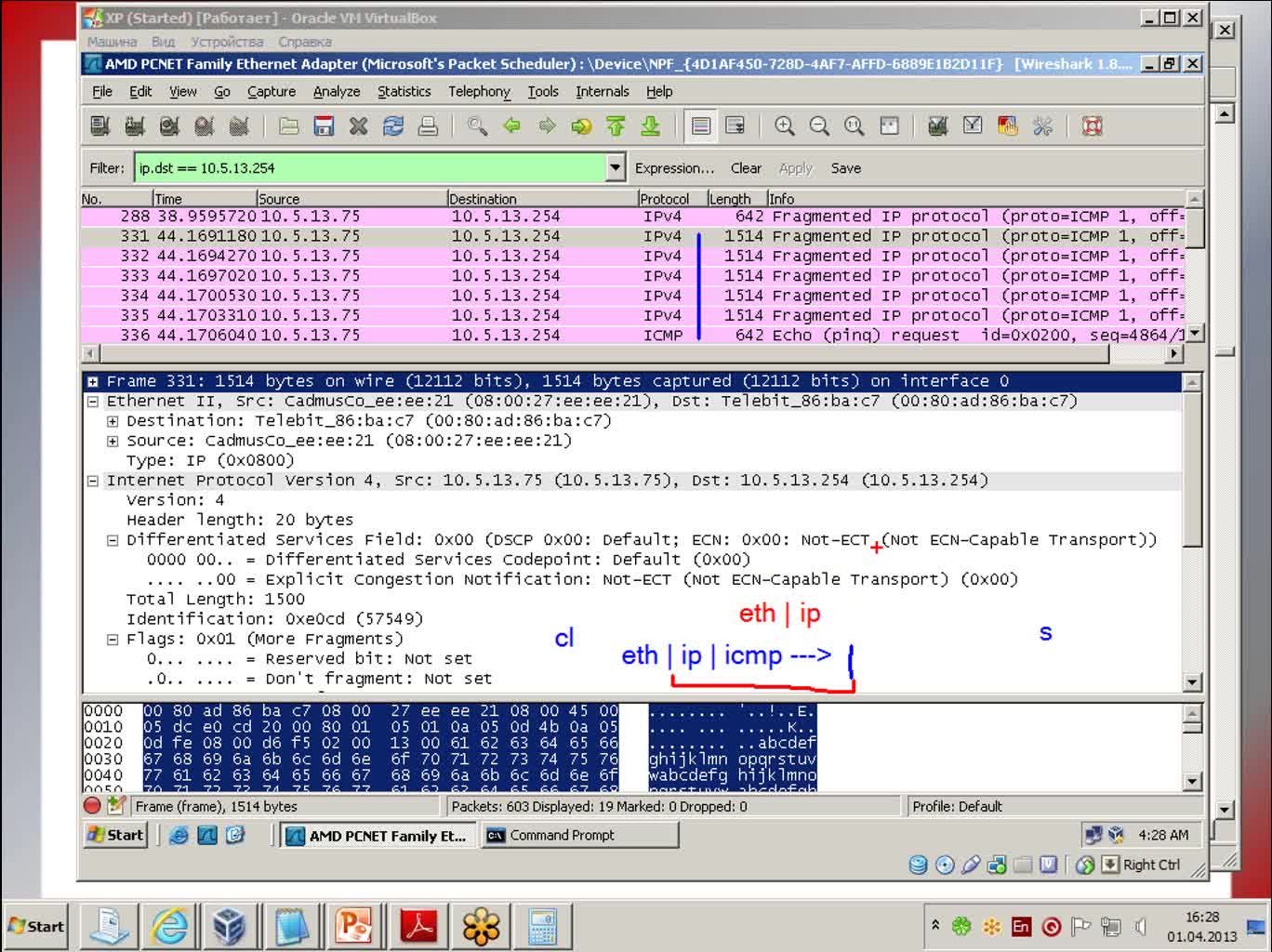Expand the Frame 331 tree node
Image resolution: width=1272 pixels, height=952 pixels.
[x=93, y=381]
